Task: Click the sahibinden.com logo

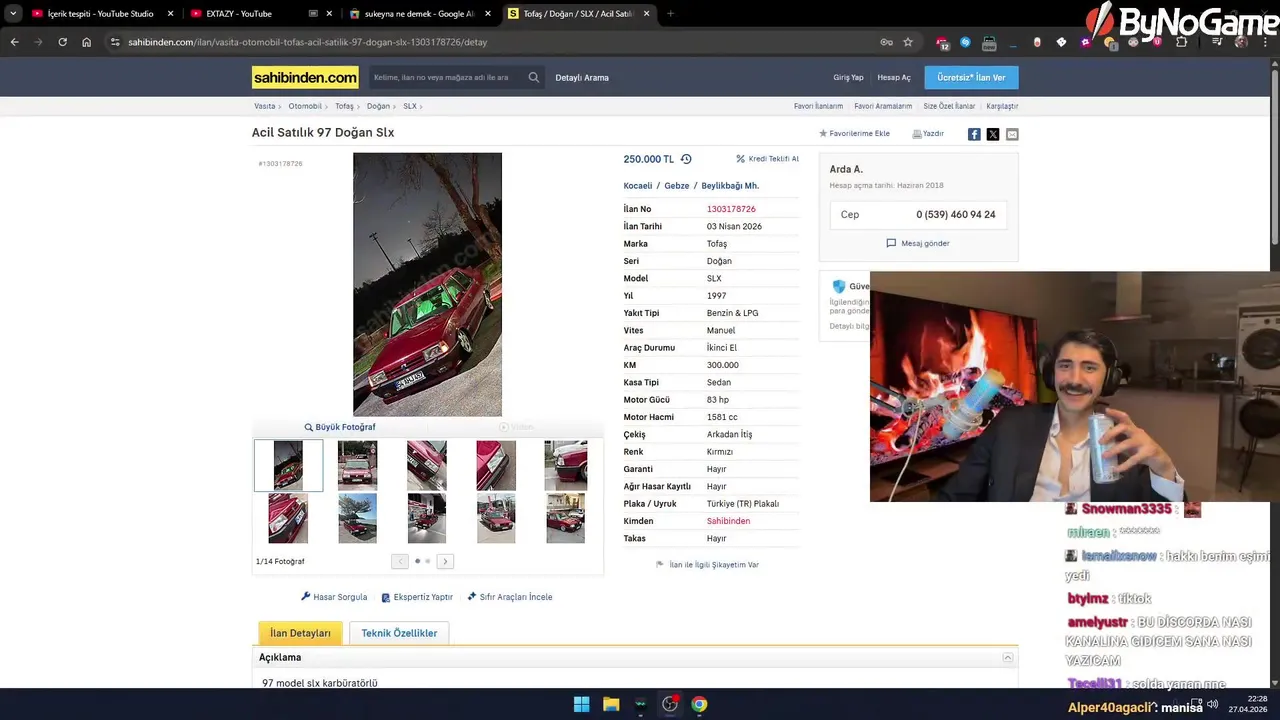Action: pyautogui.click(x=305, y=77)
